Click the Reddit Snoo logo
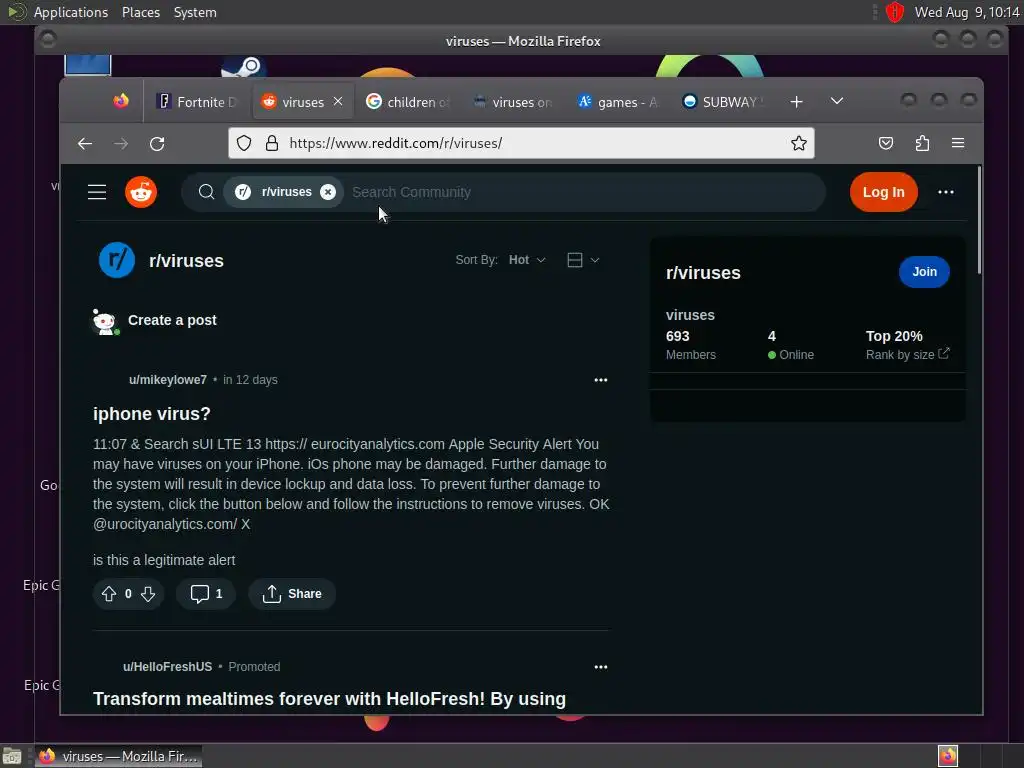This screenshot has width=1024, height=768. point(141,192)
